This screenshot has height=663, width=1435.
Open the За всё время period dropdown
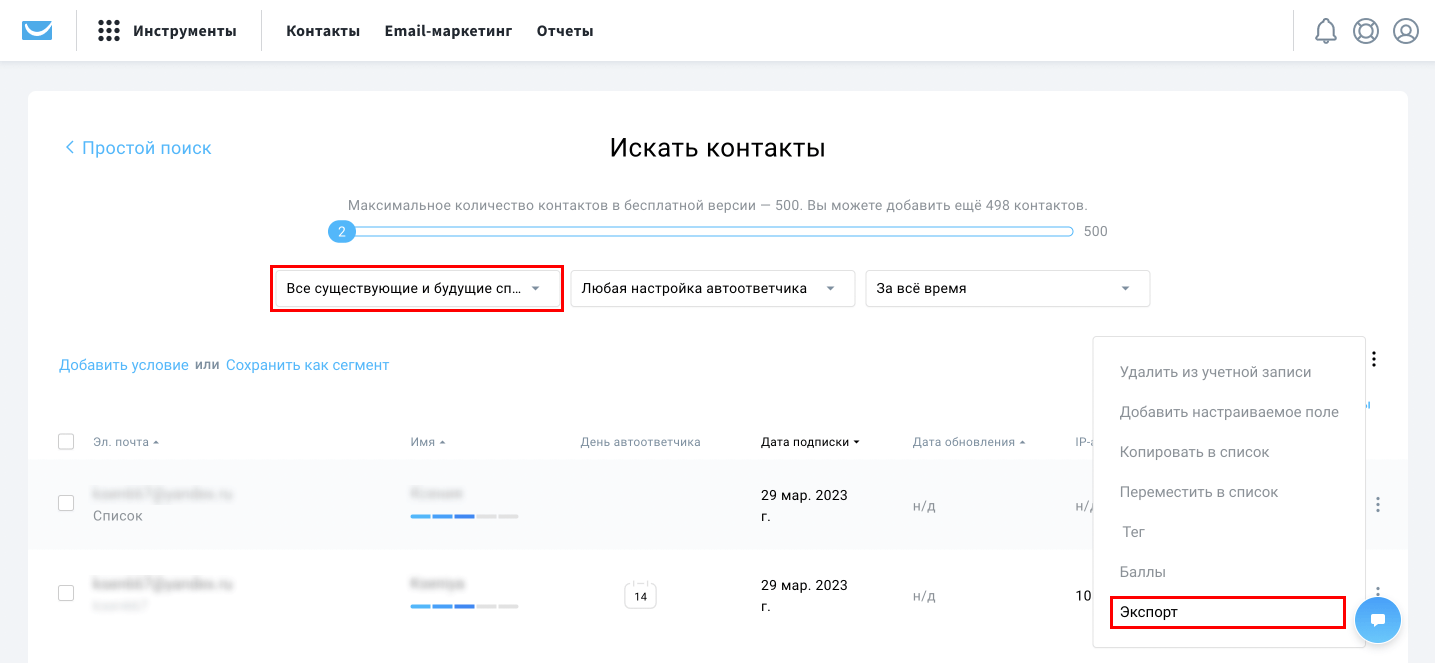(x=1007, y=288)
